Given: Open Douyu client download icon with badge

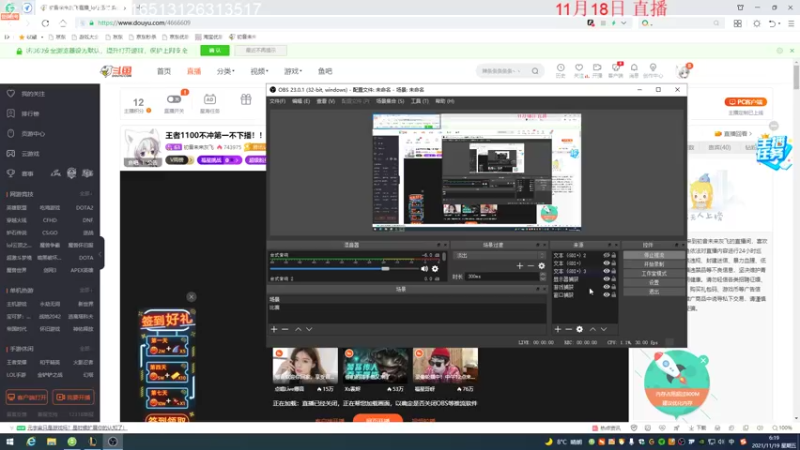Looking at the screenshot, I should 616,70.
